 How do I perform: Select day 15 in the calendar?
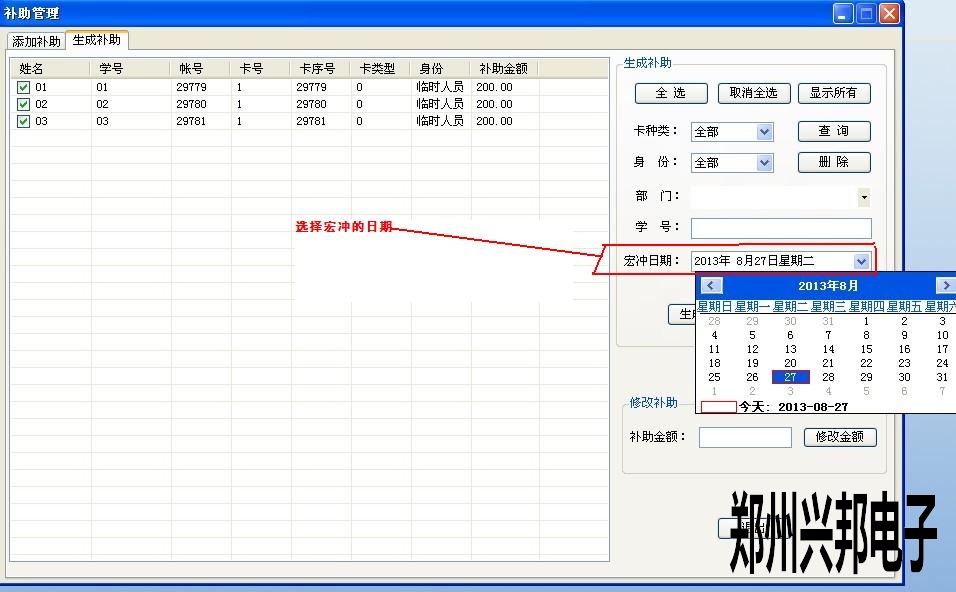coord(866,349)
